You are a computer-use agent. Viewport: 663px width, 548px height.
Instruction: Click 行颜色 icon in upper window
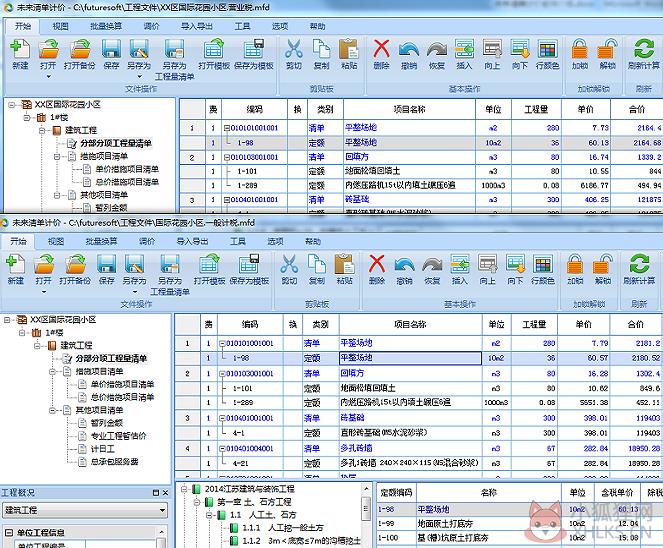[x=547, y=49]
